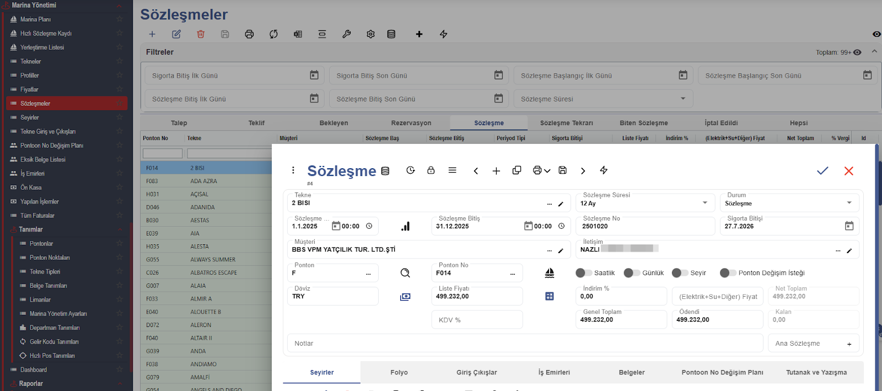Click eye icon next to Toplam: 99+
The width and height of the screenshot is (882, 391).
(x=857, y=52)
